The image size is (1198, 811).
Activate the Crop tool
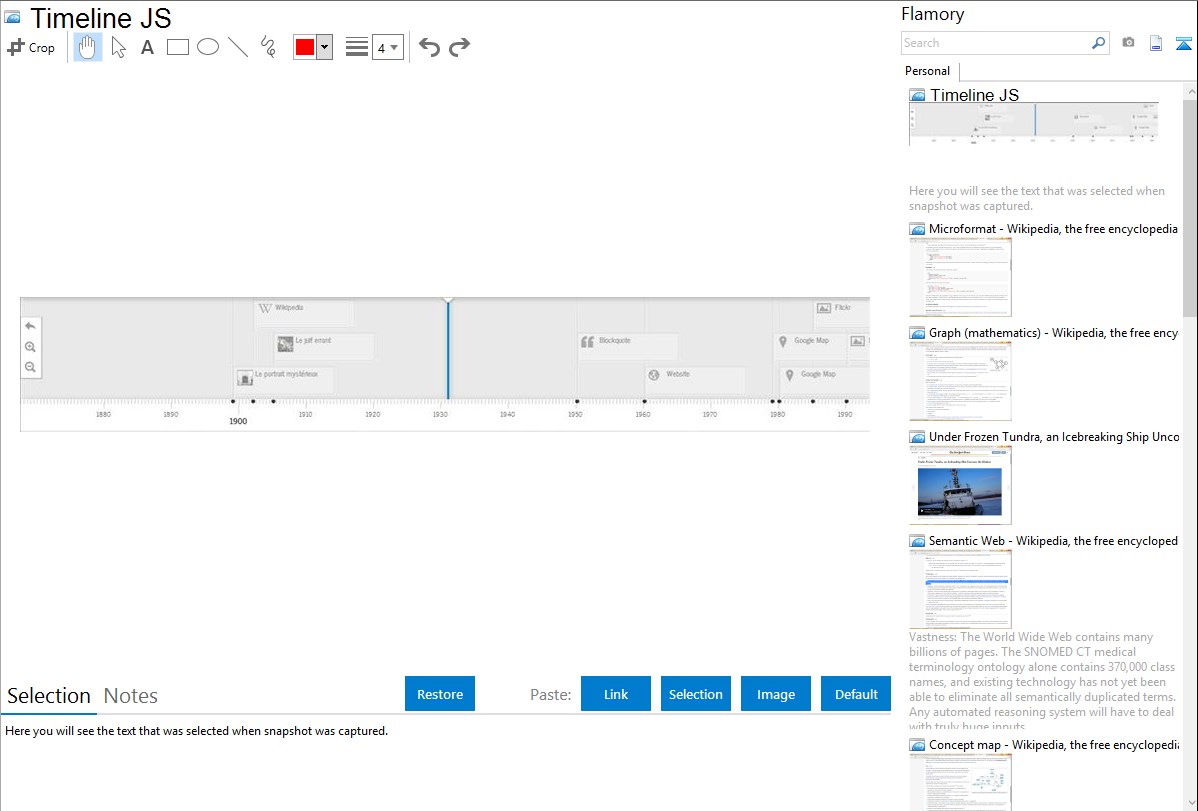(x=31, y=47)
